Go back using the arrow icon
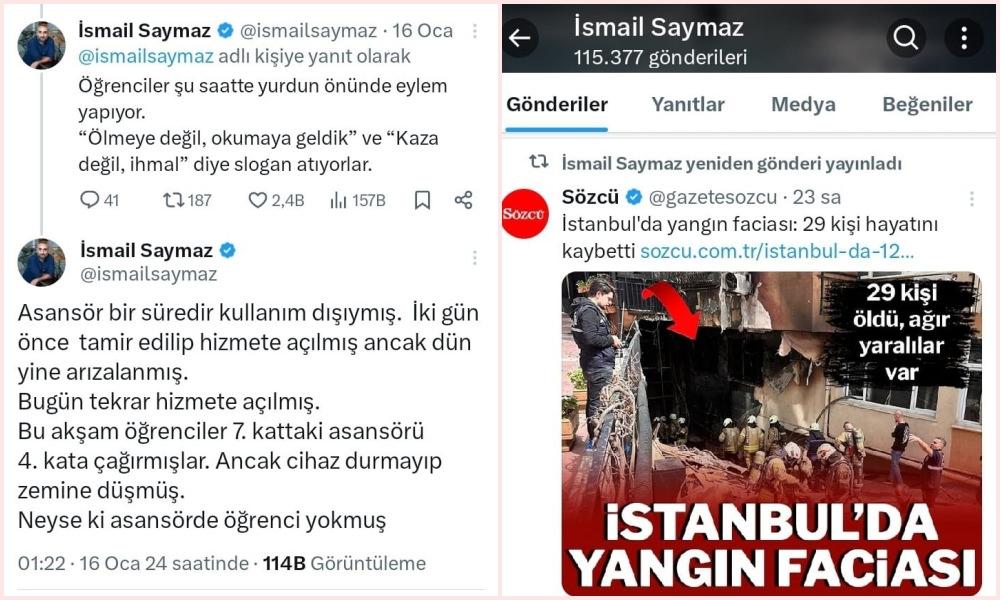Image resolution: width=1000 pixels, height=600 pixels. (x=520, y=38)
